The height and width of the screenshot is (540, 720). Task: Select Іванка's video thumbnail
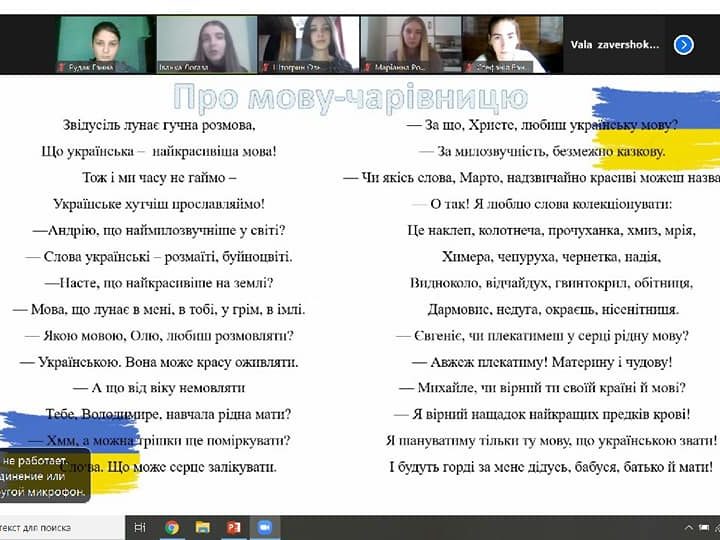tap(207, 43)
